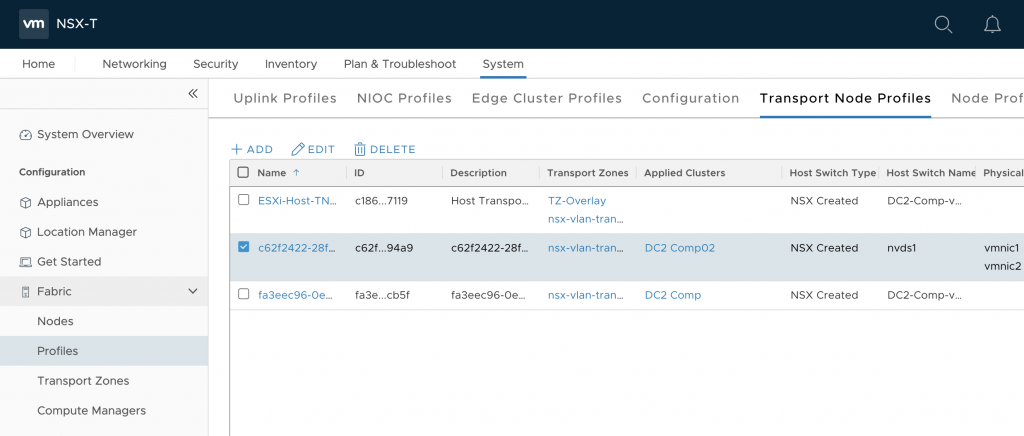Click the VMware NSX-T logo
1024x436 pixels.
(x=34, y=24)
